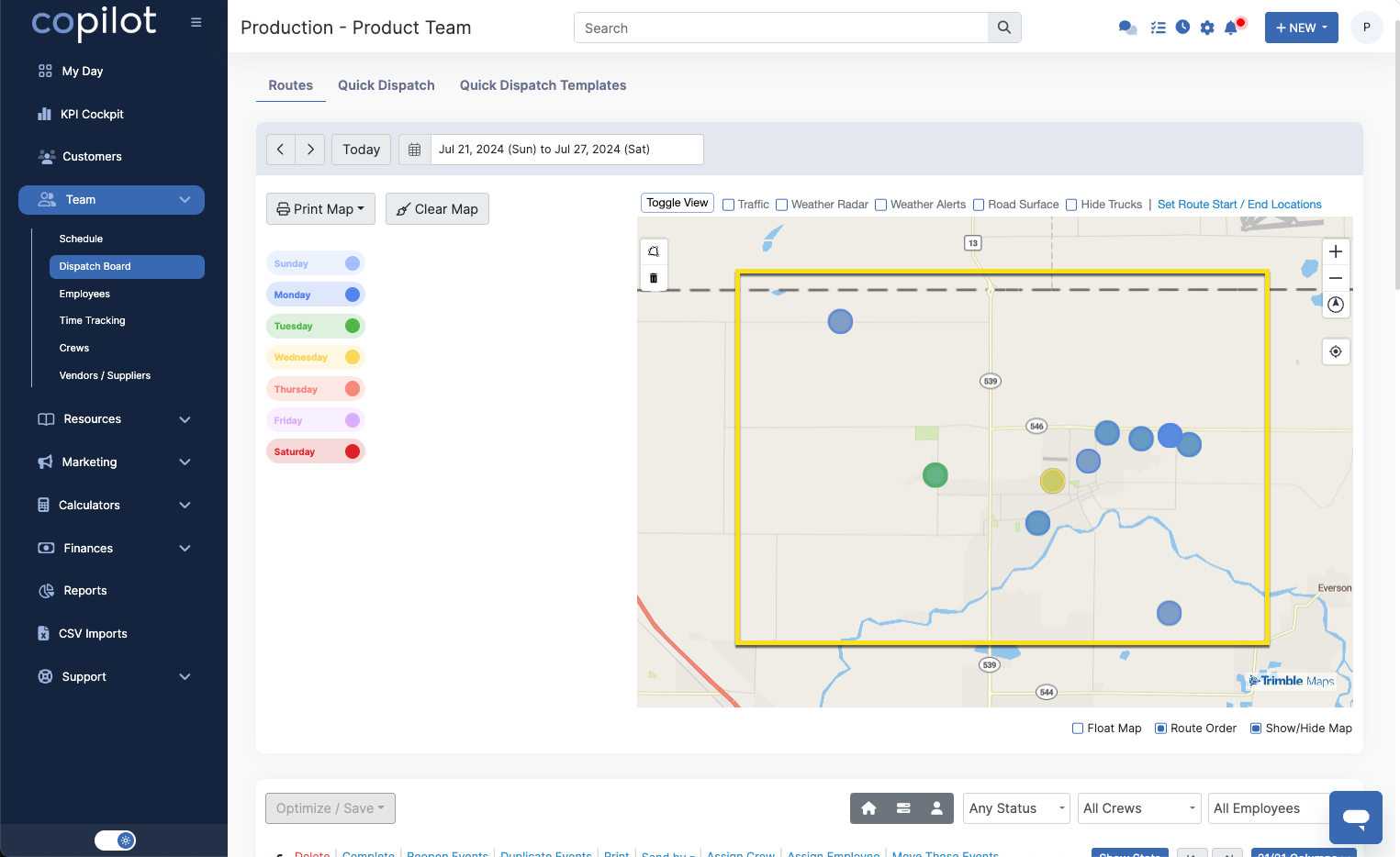The image size is (1400, 857).
Task: Click the Toggle View button
Action: 678,203
